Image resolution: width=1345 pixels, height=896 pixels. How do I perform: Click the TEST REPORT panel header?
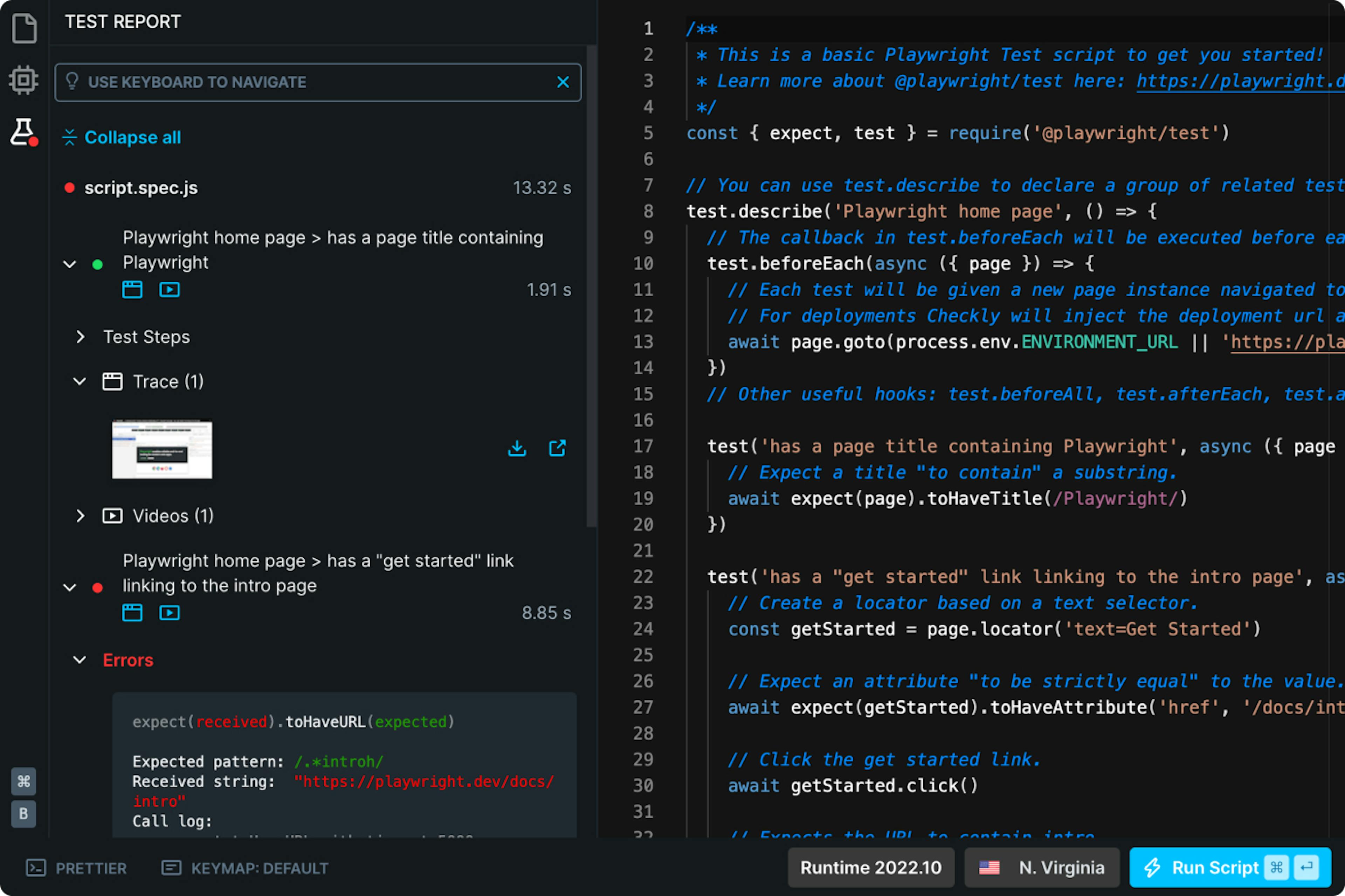[x=123, y=22]
